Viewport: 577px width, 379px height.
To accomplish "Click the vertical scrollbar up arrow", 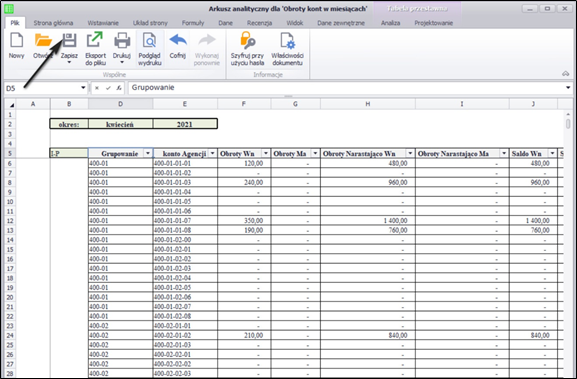I will 568,114.
